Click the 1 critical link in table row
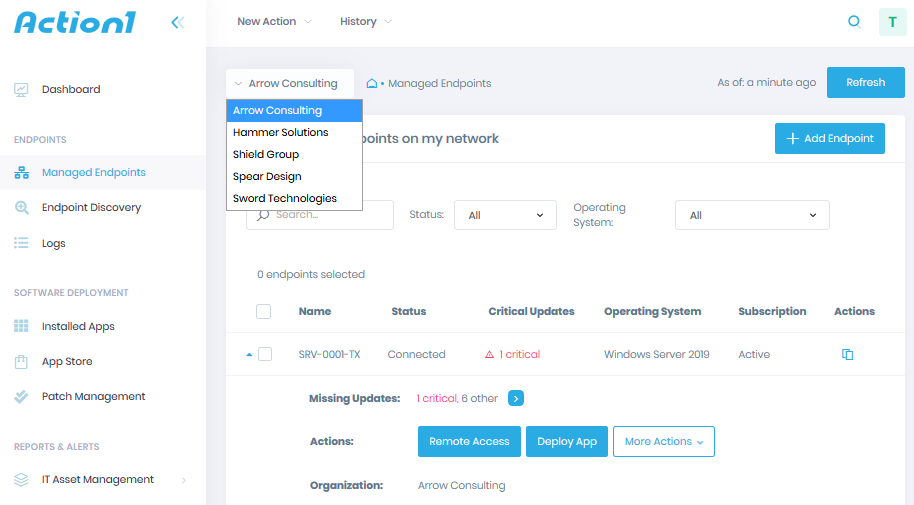The height and width of the screenshot is (505, 914). pos(519,355)
